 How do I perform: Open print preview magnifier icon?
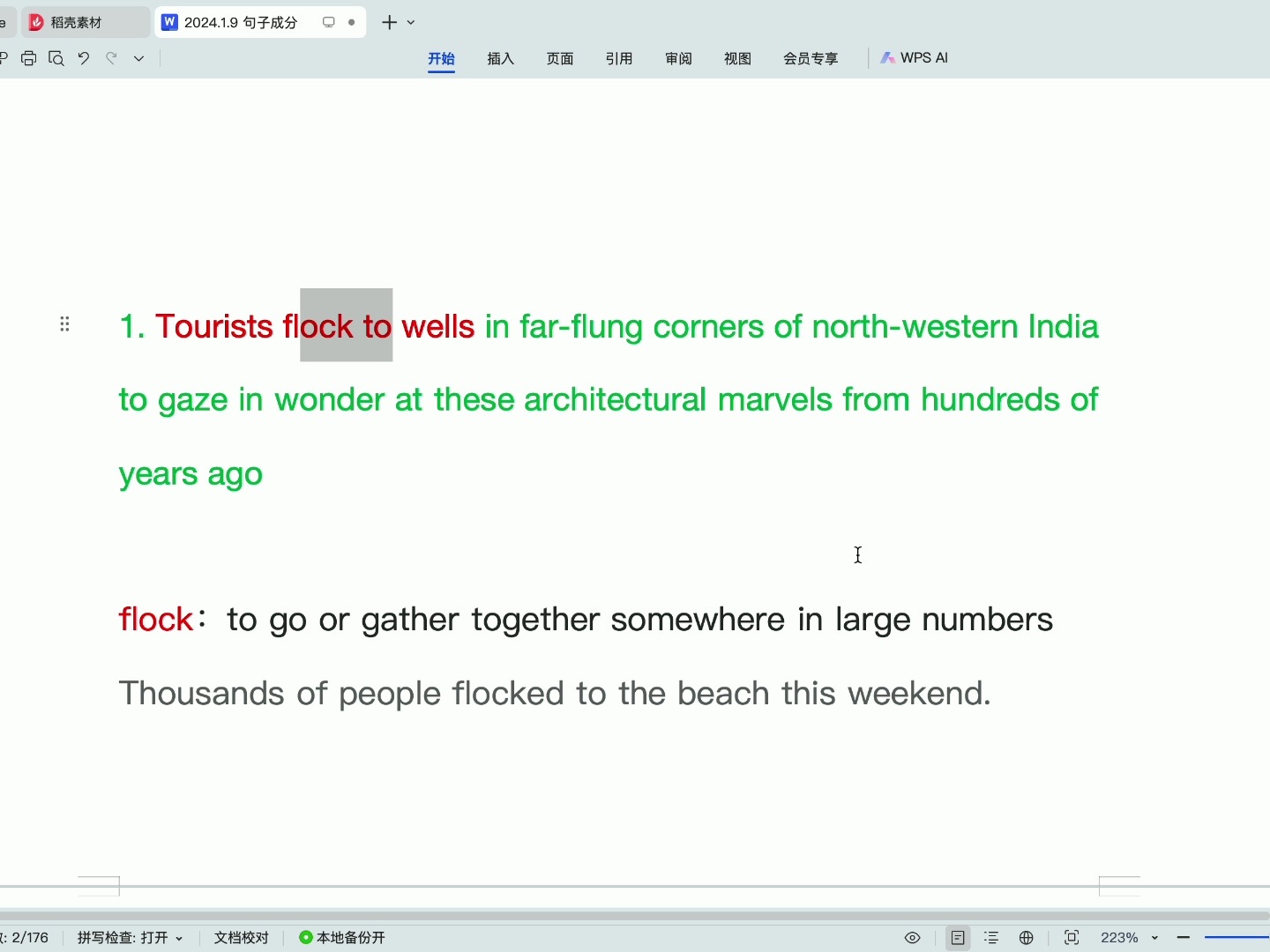[x=56, y=58]
